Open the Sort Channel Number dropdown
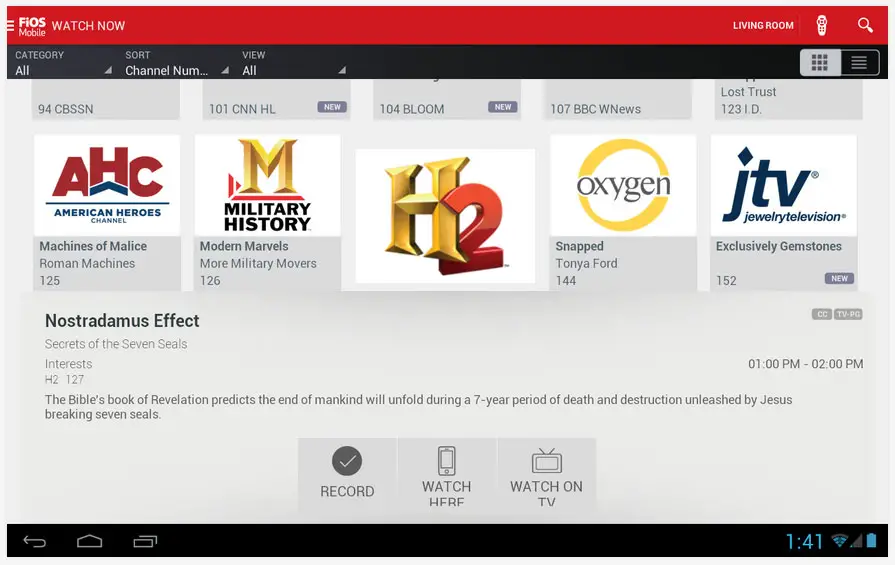The image size is (895, 565). 177,63
